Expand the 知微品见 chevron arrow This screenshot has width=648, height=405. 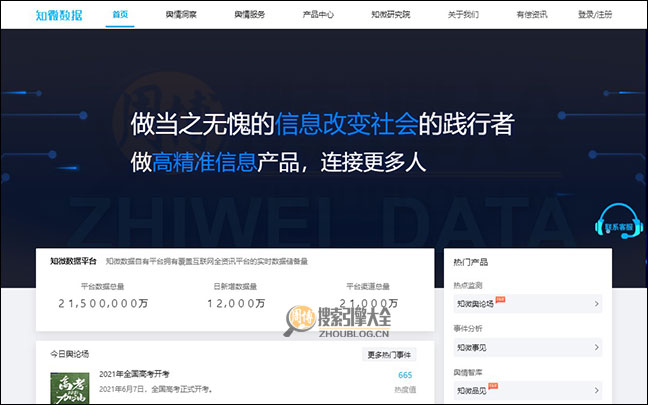click(596, 391)
